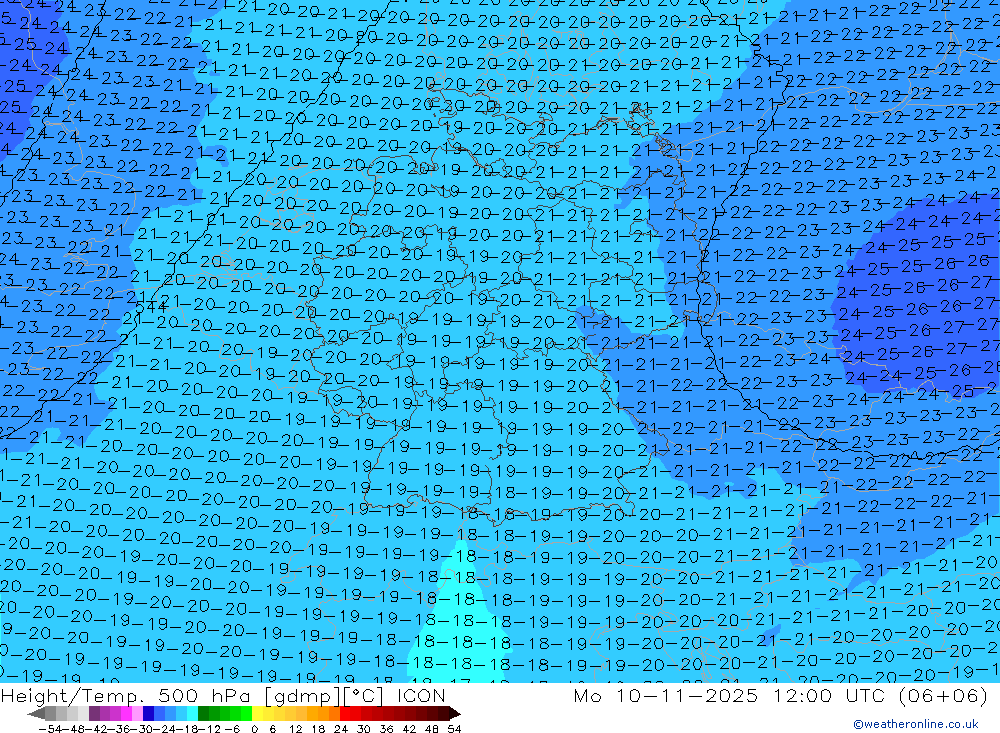Pick the dark blue swatch above -30
The width and height of the screenshot is (1000, 733).
[148, 713]
